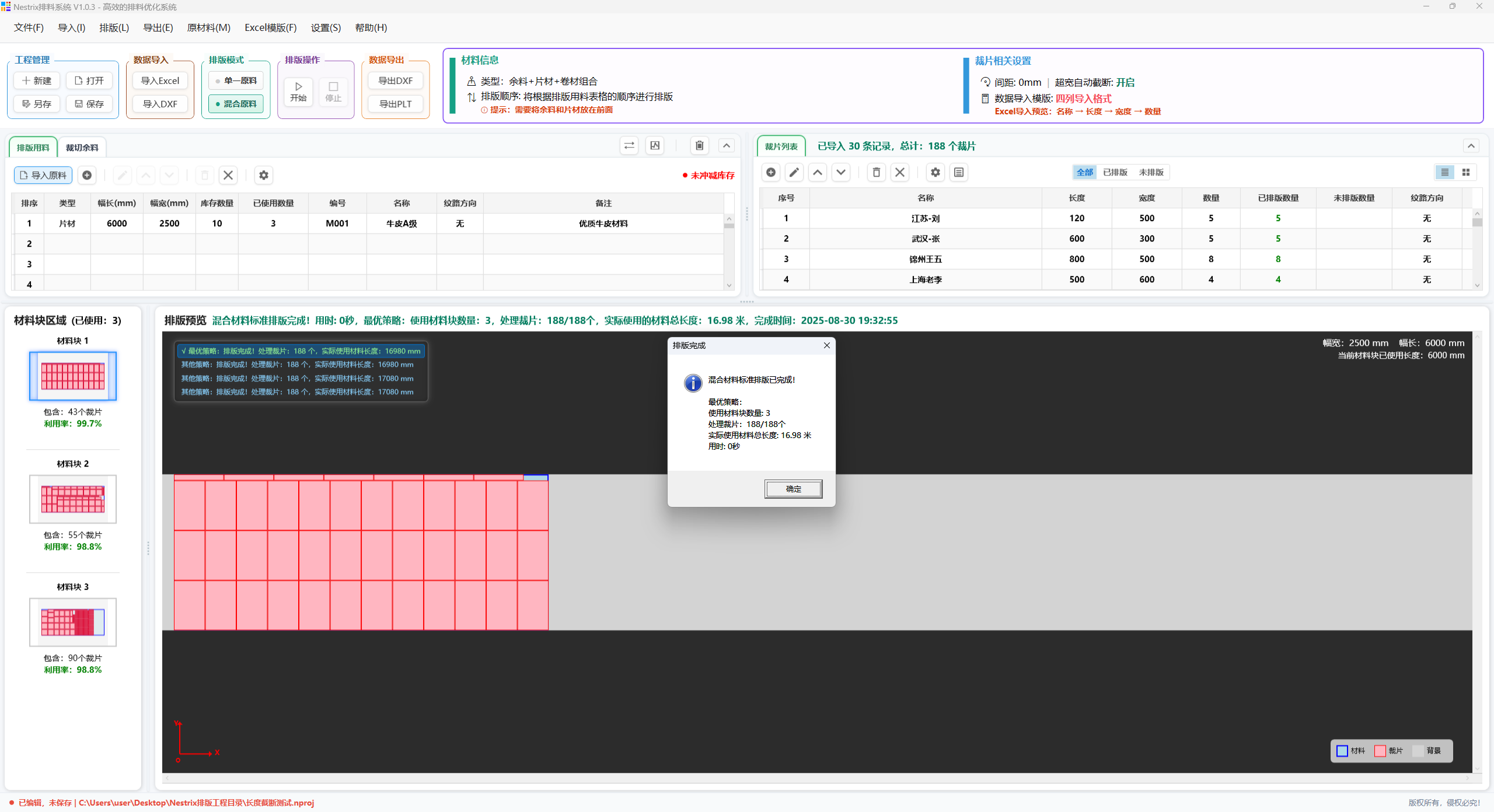Select the 单一原料 layout mode
The height and width of the screenshot is (812, 1494).
coord(236,80)
